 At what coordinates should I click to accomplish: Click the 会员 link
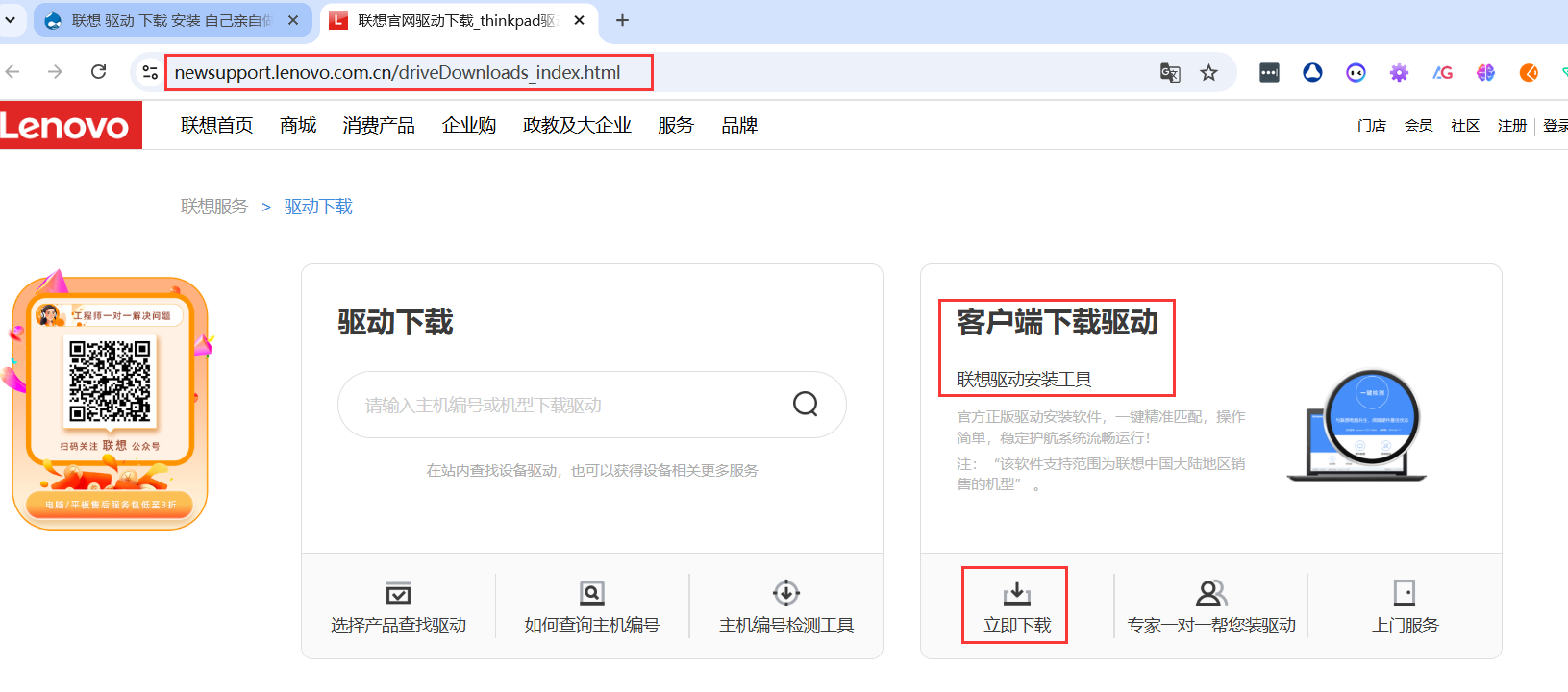coord(1418,126)
